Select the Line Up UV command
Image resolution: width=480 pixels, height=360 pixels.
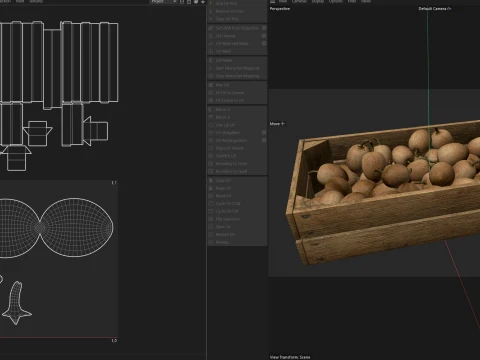tap(225, 125)
